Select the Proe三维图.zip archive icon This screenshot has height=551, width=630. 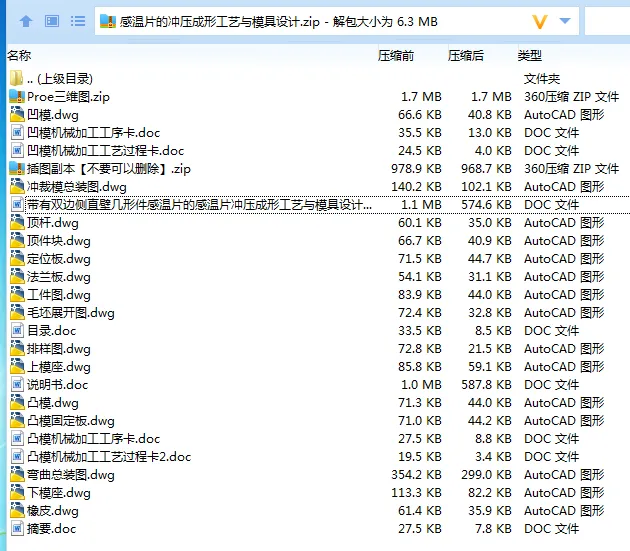[17, 96]
